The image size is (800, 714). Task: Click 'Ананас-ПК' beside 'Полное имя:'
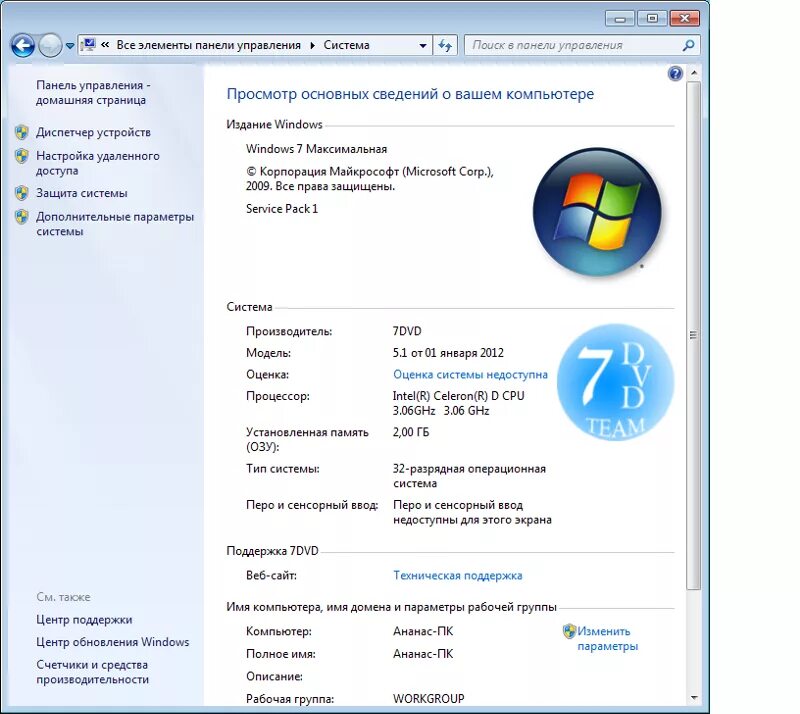423,654
